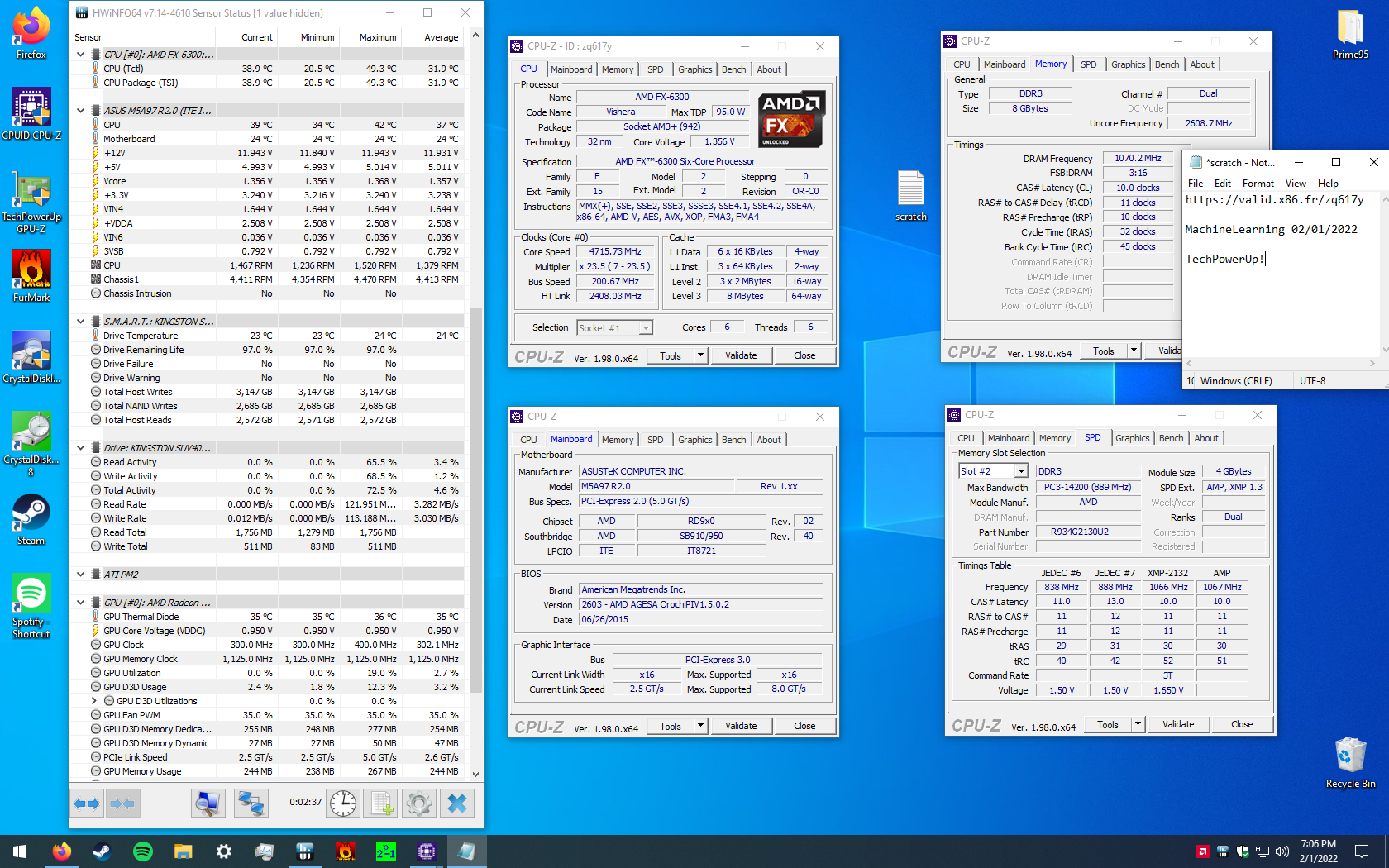Reset the HWiNFO clock timer icon
The height and width of the screenshot is (868, 1389).
click(342, 803)
